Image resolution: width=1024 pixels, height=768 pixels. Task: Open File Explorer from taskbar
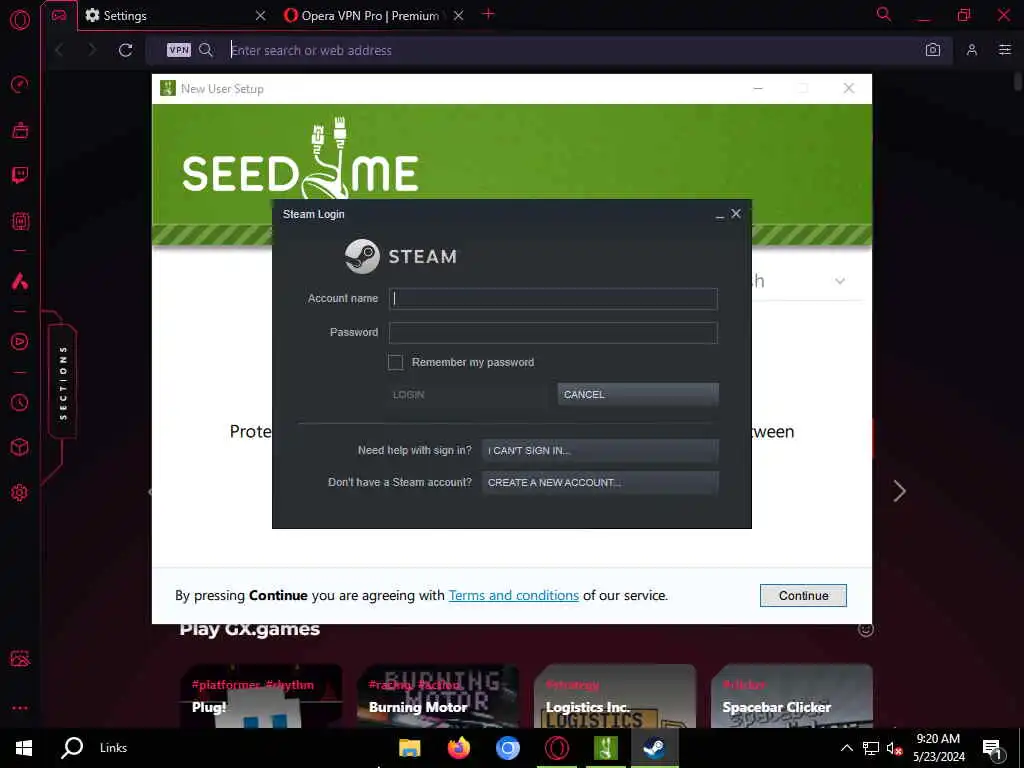point(409,748)
